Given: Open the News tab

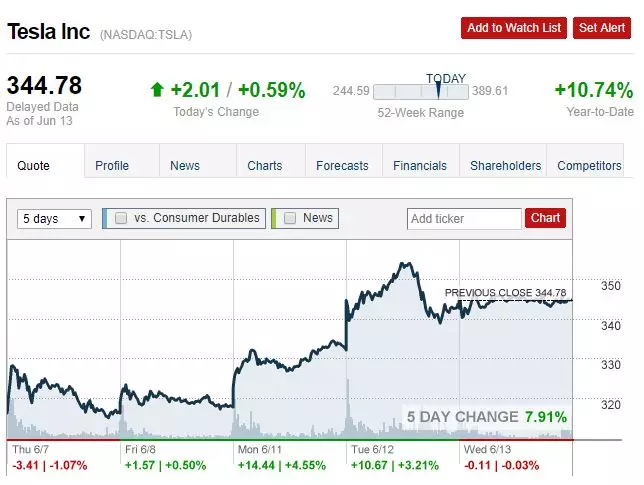Looking at the screenshot, I should pos(185,166).
